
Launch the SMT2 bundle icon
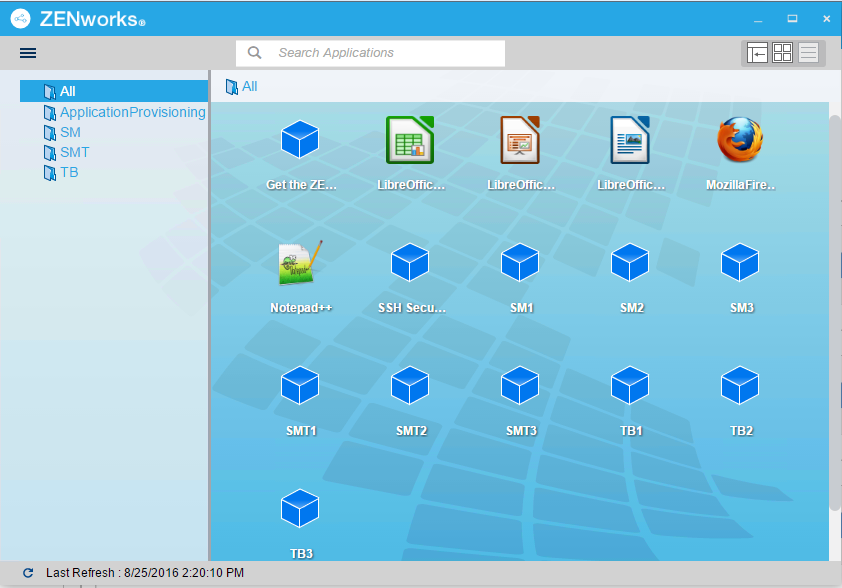click(410, 385)
